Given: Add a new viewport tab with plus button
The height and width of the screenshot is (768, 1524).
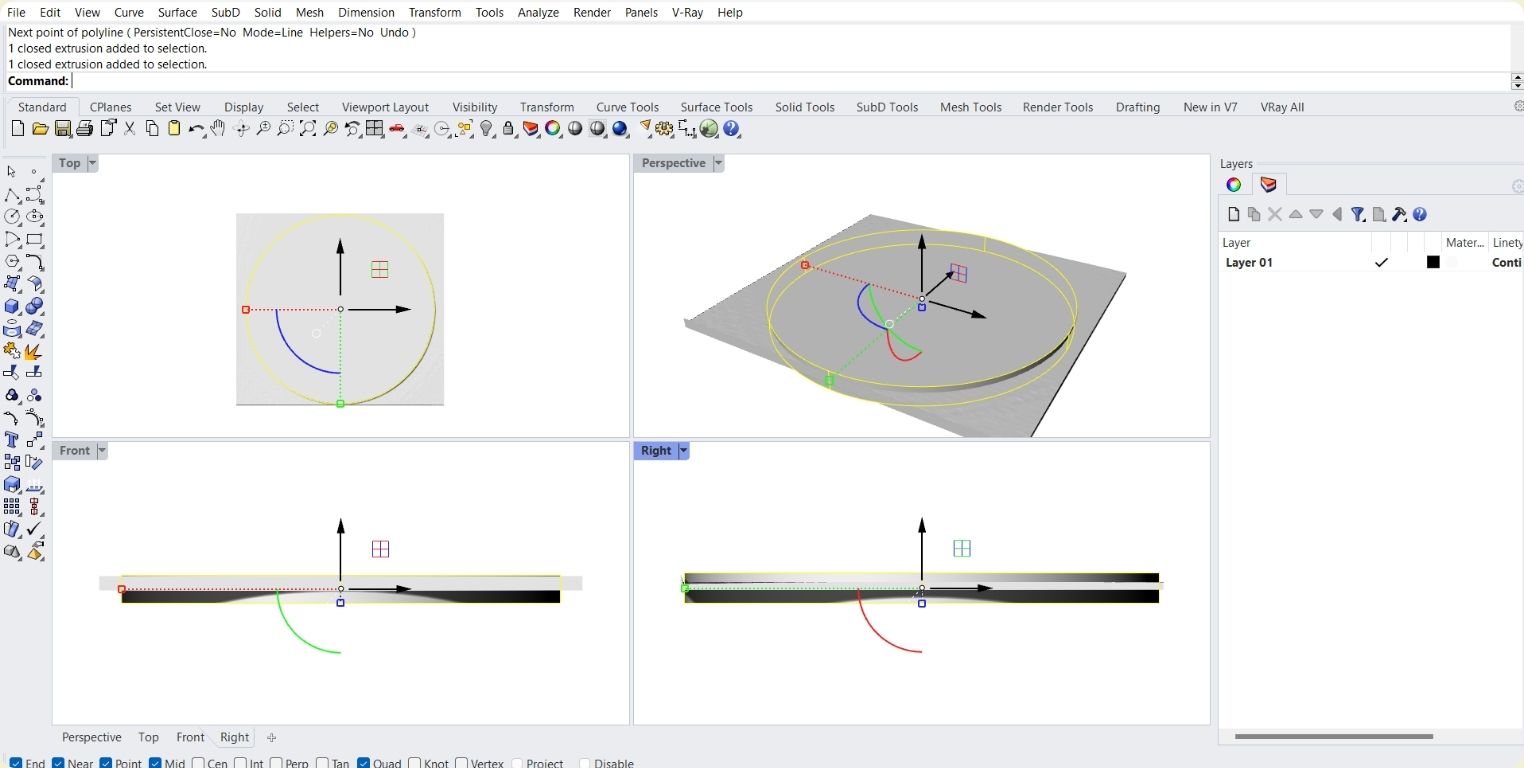Looking at the screenshot, I should click(271, 738).
